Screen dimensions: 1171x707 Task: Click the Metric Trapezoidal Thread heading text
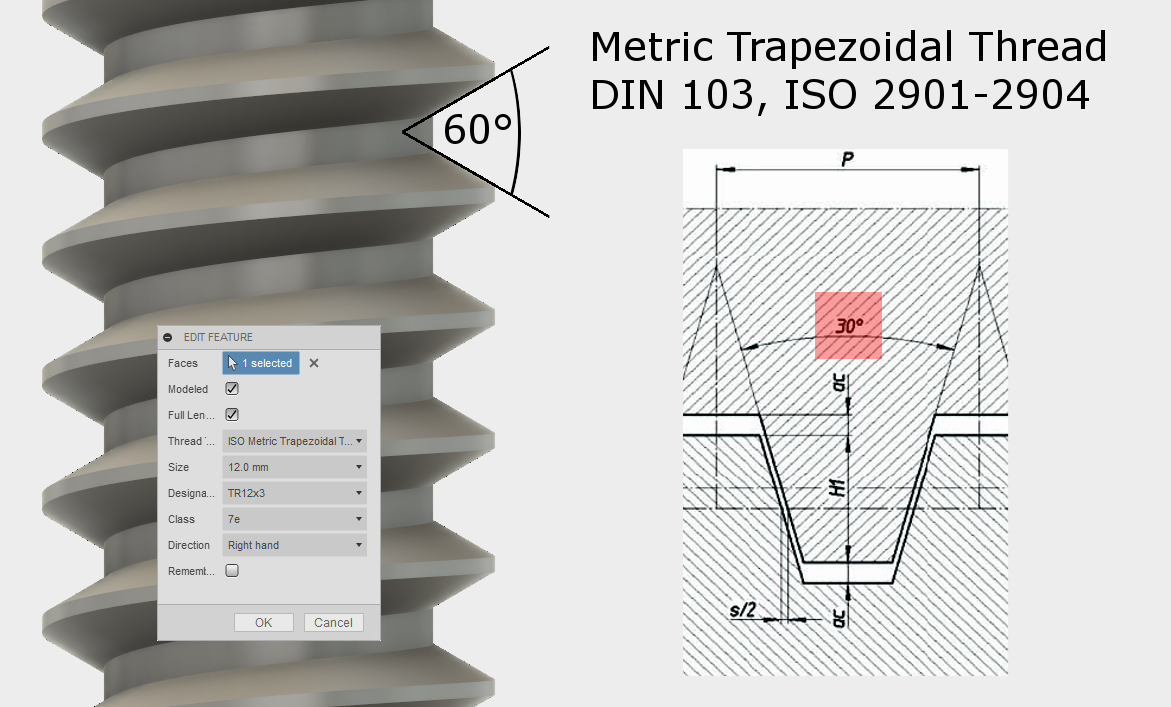click(848, 46)
